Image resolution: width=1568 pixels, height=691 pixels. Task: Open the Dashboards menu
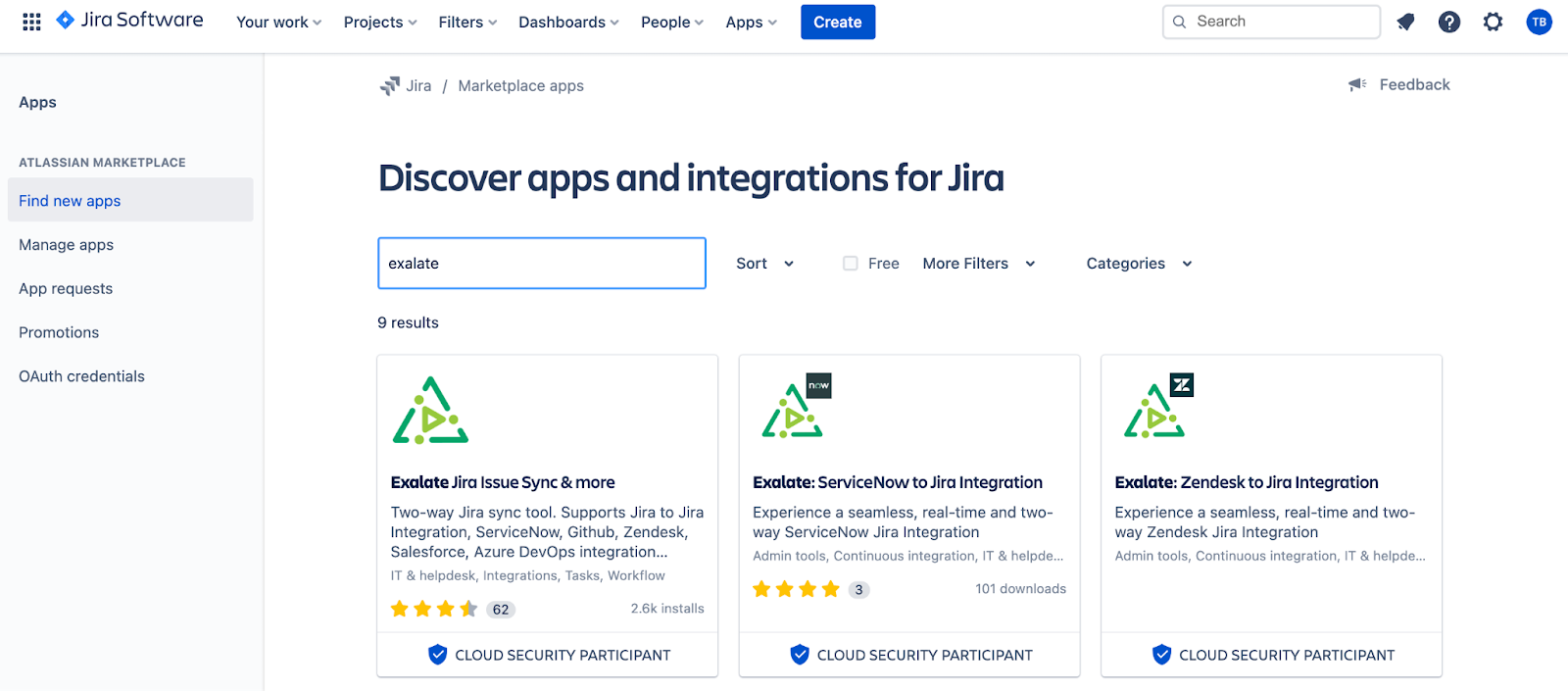[568, 22]
